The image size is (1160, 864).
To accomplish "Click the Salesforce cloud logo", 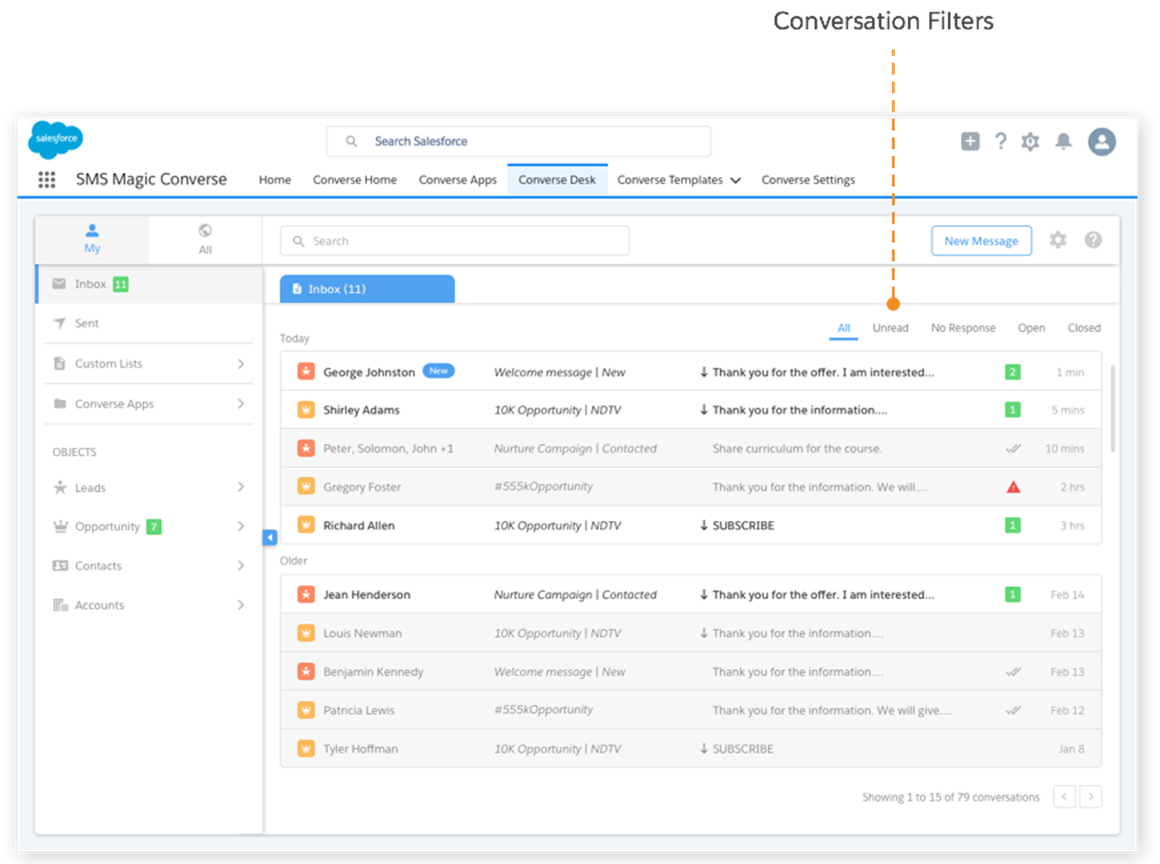I will tap(55, 139).
